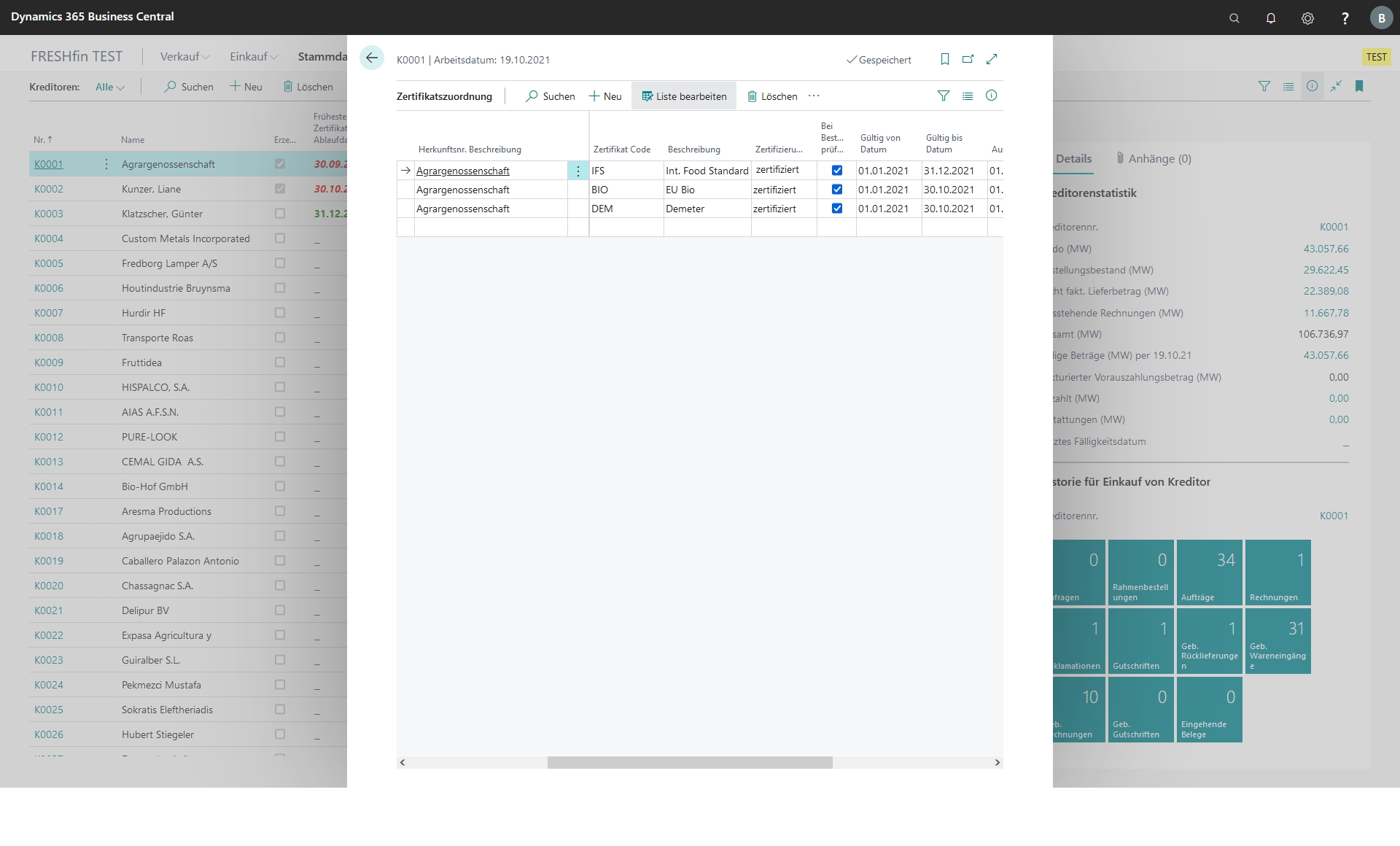Open the settings gear icon
Image resolution: width=1400 pixels, height=846 pixels.
(x=1307, y=18)
